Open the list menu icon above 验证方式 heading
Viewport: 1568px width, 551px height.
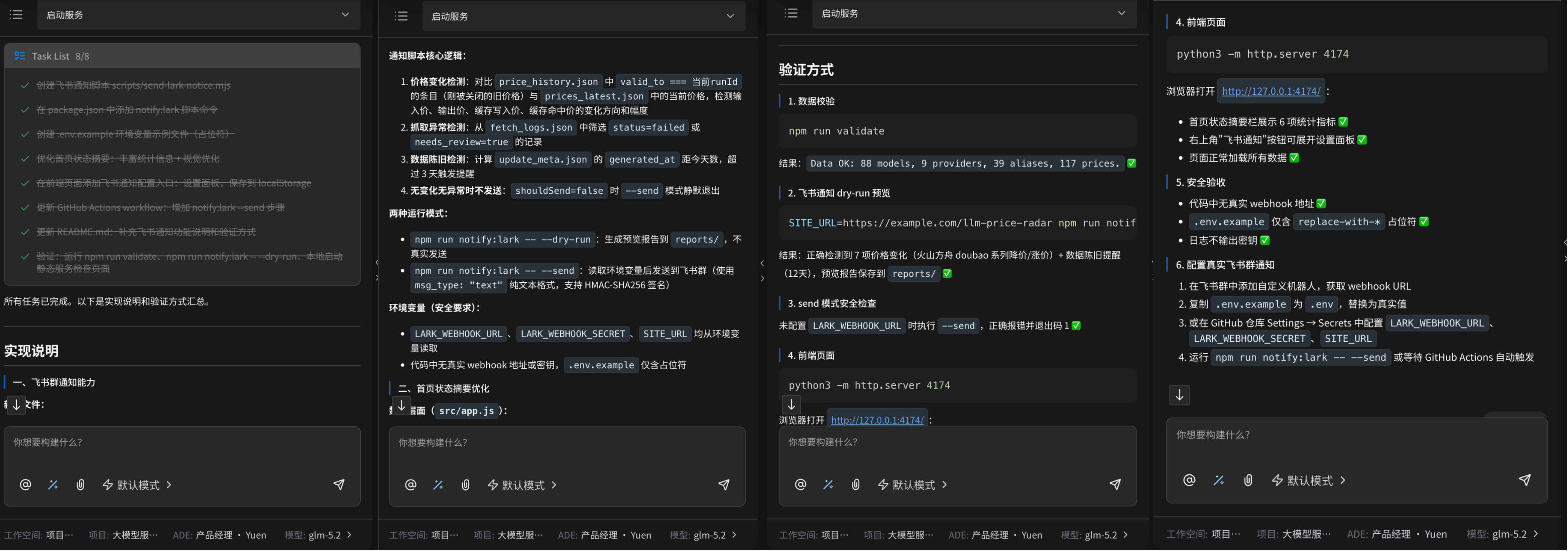tap(791, 13)
